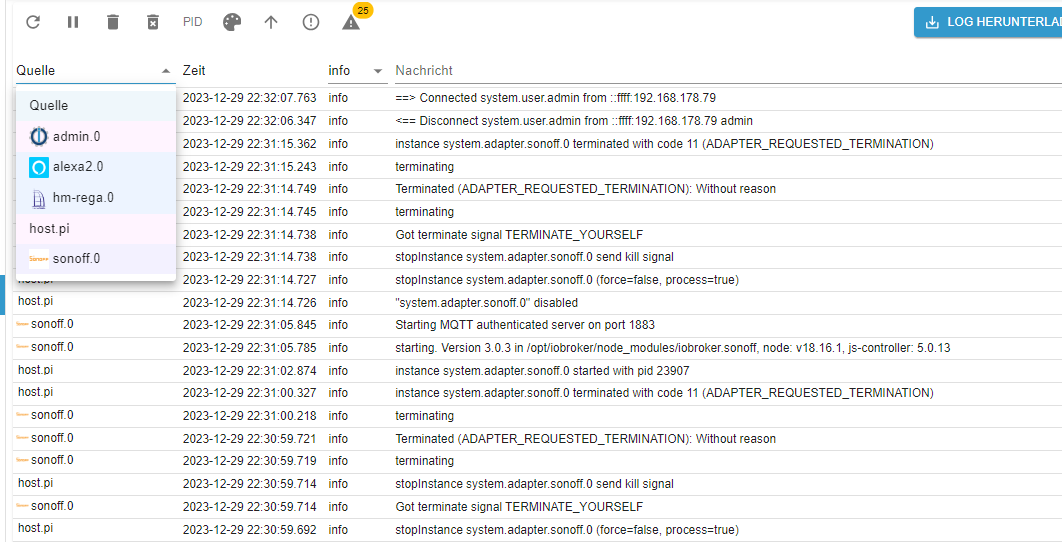Image resolution: width=1062 pixels, height=542 pixels.
Task: Click timestamp 2023-12-29 22:30:59.692
Action: [249, 530]
